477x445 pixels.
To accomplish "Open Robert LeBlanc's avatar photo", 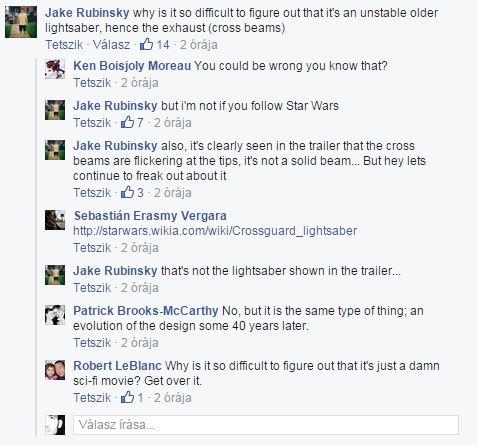I will 55,370.
